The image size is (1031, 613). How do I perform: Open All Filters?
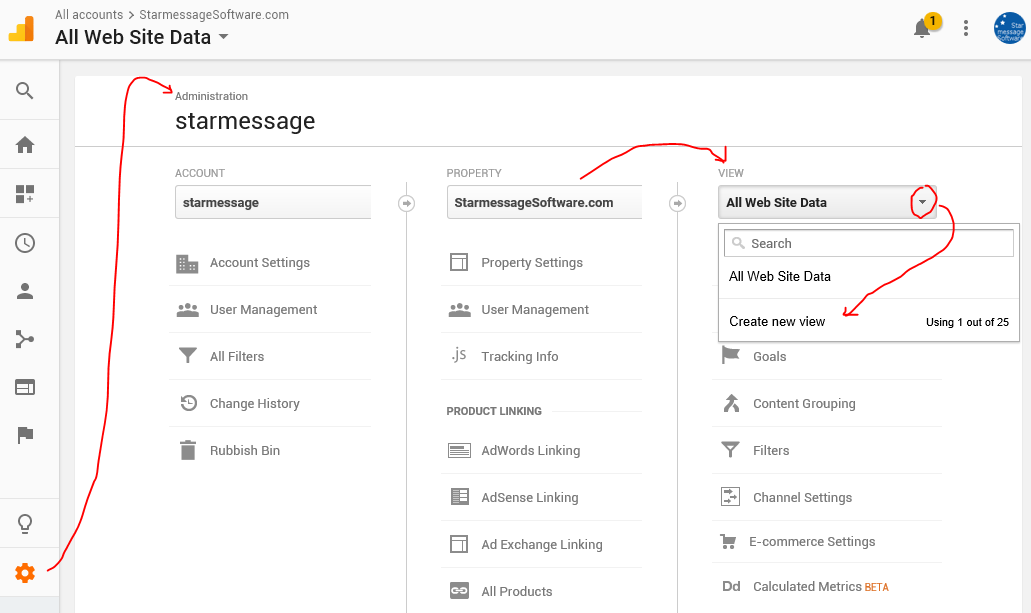point(237,356)
